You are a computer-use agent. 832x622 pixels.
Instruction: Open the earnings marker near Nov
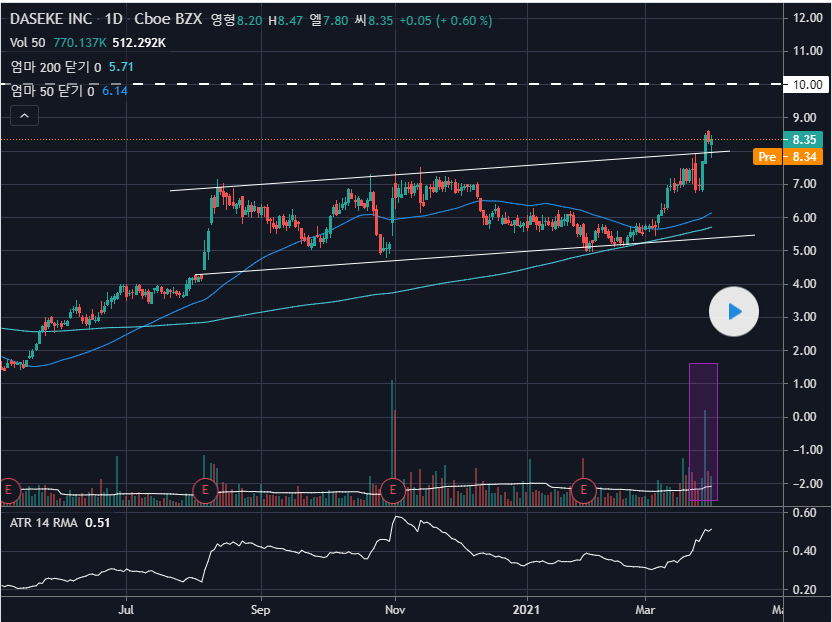[394, 490]
